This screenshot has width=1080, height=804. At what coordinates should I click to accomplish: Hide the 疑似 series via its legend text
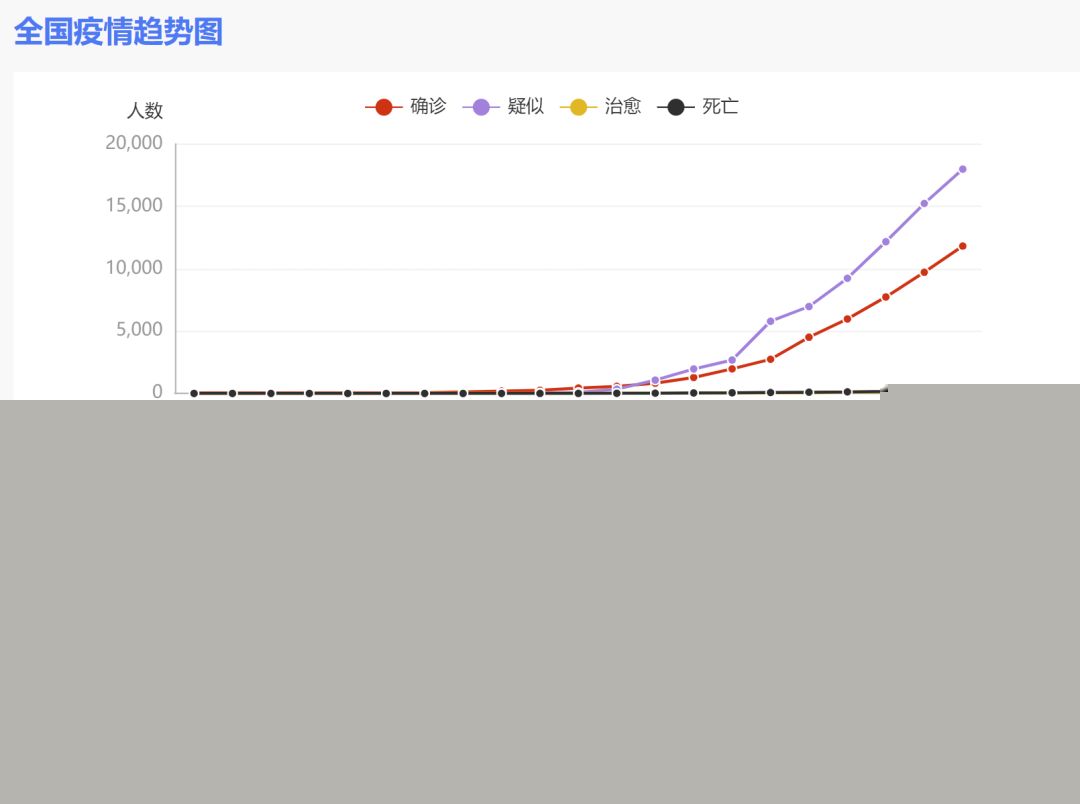click(x=525, y=107)
